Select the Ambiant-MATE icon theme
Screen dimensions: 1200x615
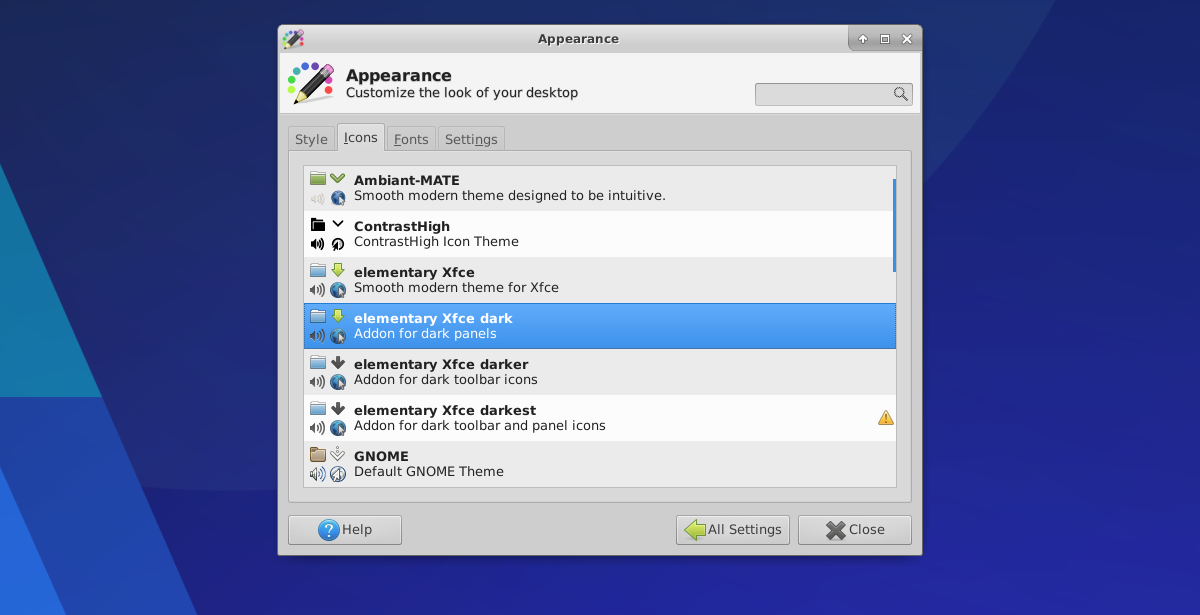[600, 188]
